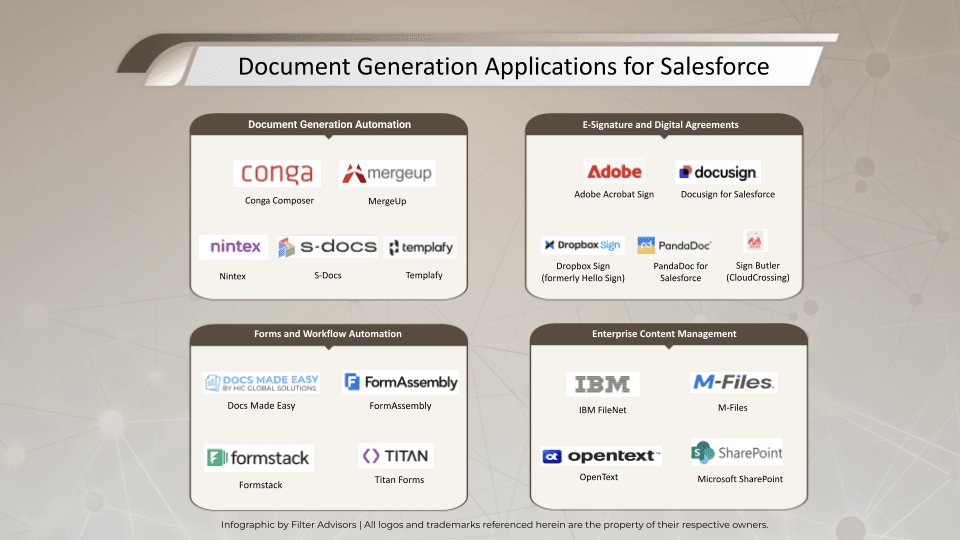Click the Formstack caption text
The width and height of the screenshot is (960, 540).
(x=260, y=485)
